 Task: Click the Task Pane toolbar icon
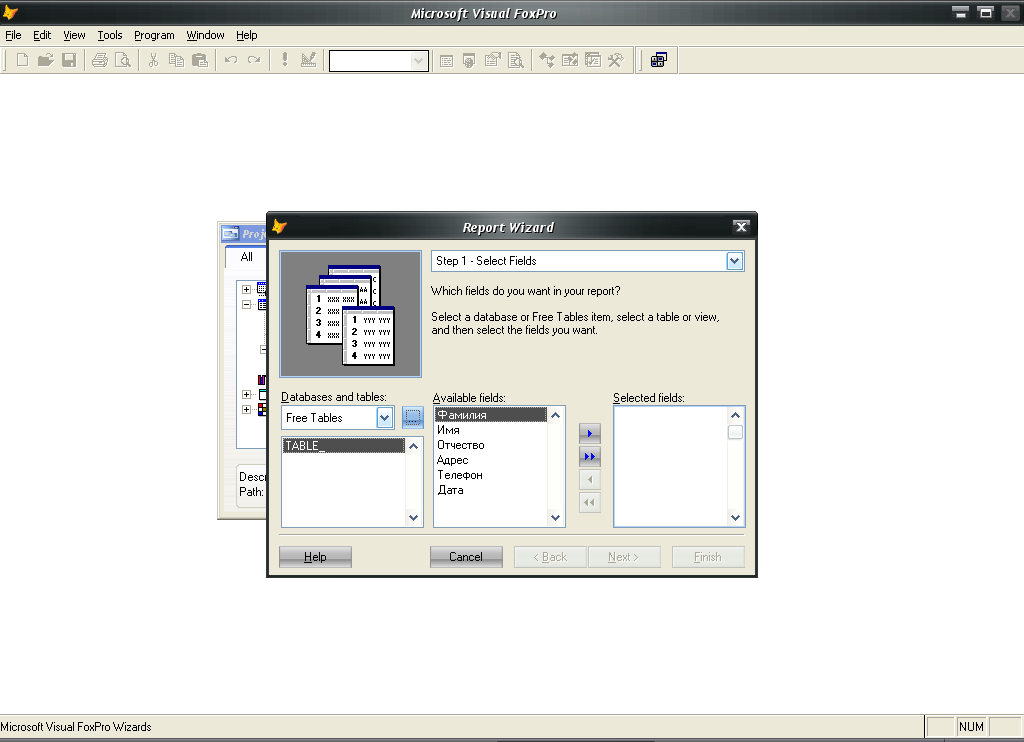(592, 61)
